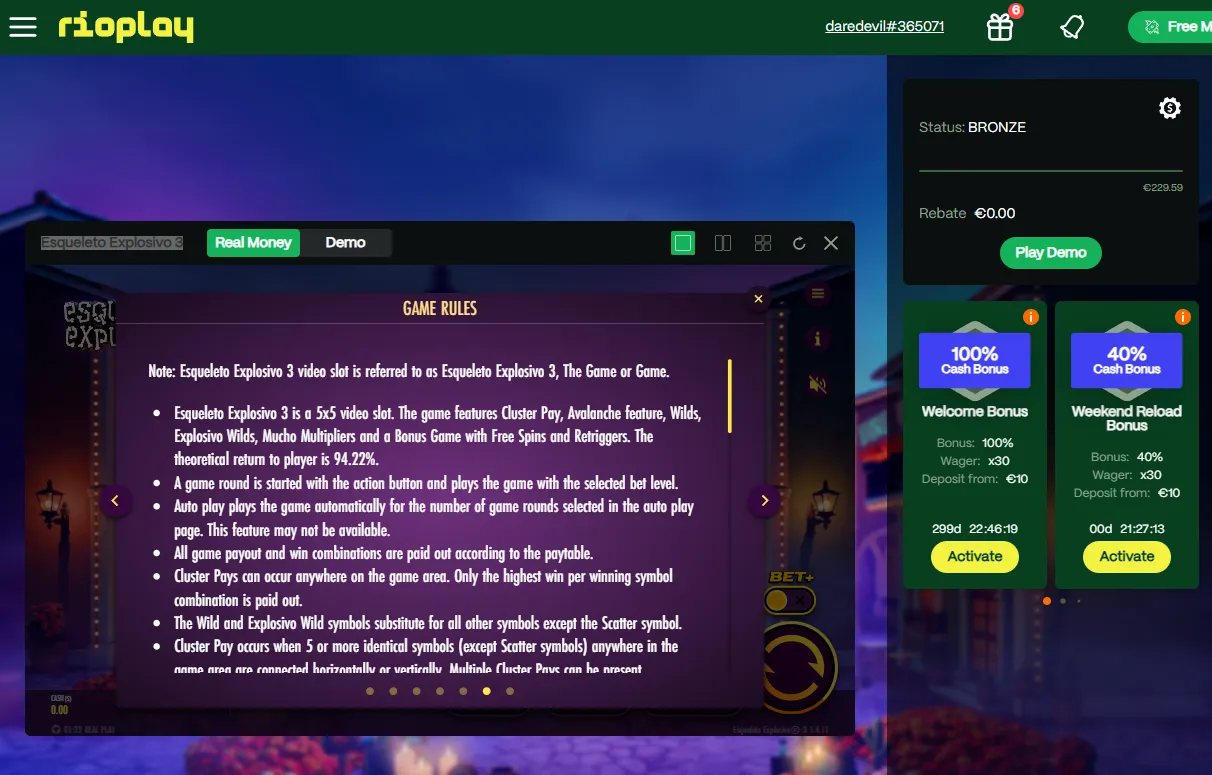
Task: Switch to two-column split layout
Action: coord(723,243)
